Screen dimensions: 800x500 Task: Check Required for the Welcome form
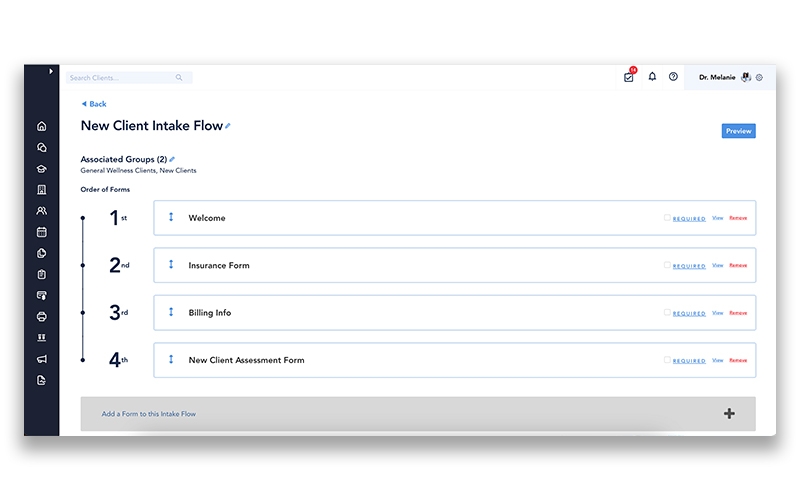[x=667, y=217]
